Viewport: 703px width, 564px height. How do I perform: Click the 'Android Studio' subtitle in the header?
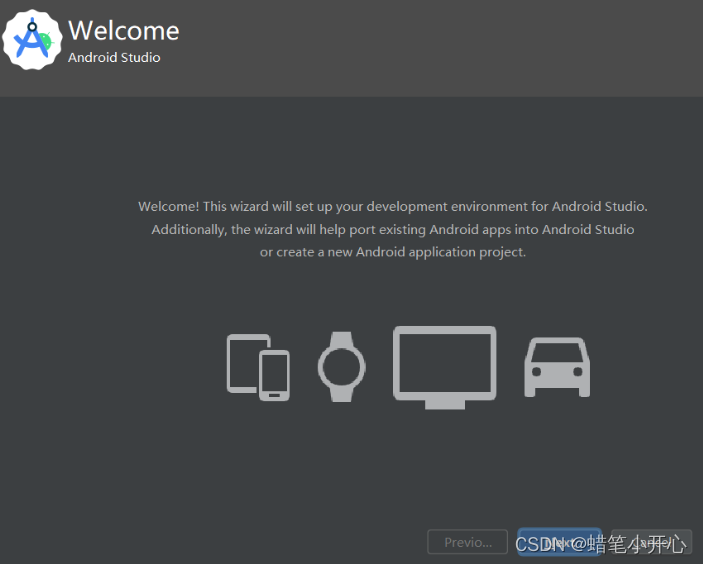(x=114, y=57)
